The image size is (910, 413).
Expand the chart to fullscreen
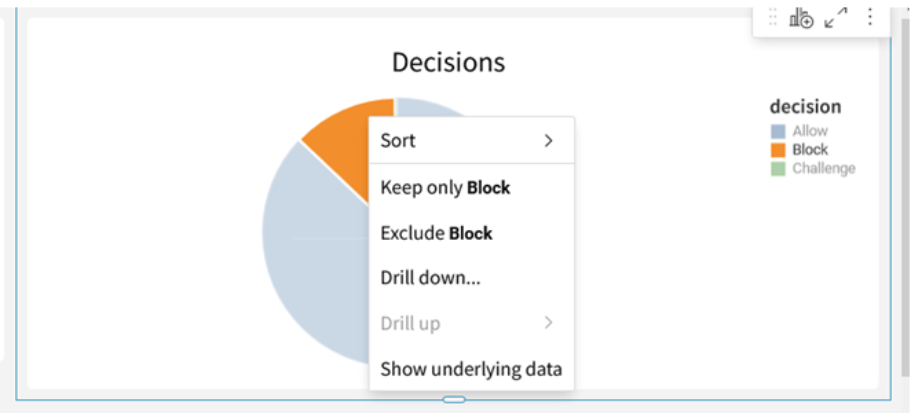pos(836,18)
